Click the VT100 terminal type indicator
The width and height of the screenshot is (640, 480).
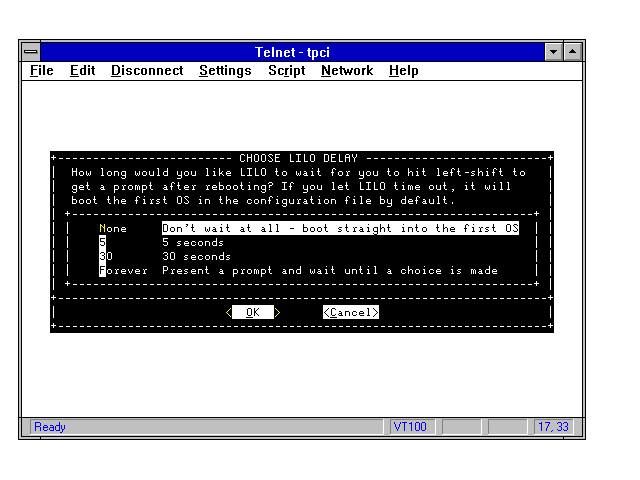tap(410, 427)
